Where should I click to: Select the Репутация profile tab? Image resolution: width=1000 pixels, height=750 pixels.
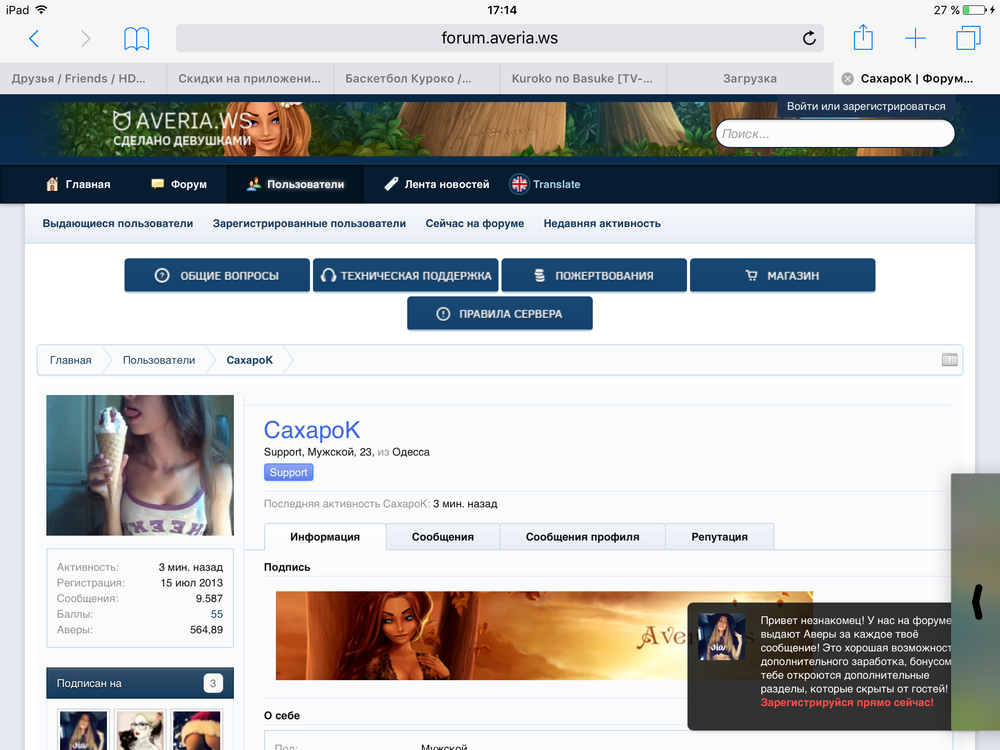pyautogui.click(x=719, y=537)
